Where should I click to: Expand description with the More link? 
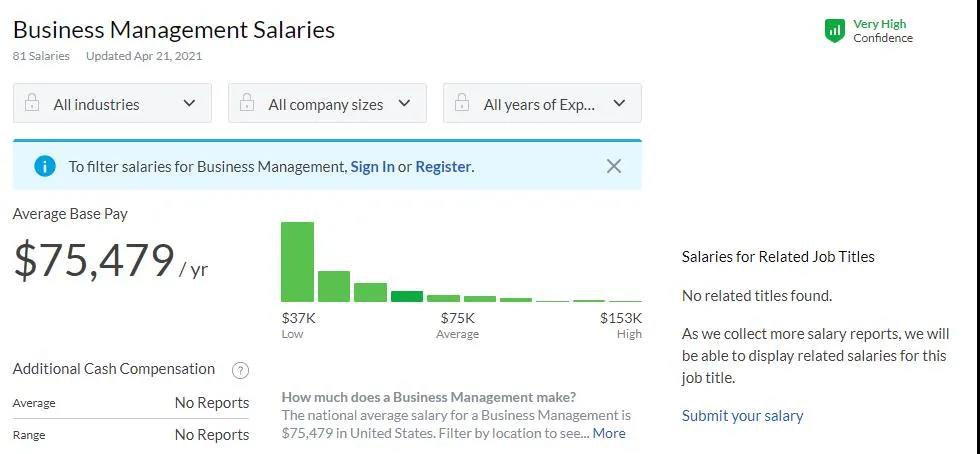point(609,433)
